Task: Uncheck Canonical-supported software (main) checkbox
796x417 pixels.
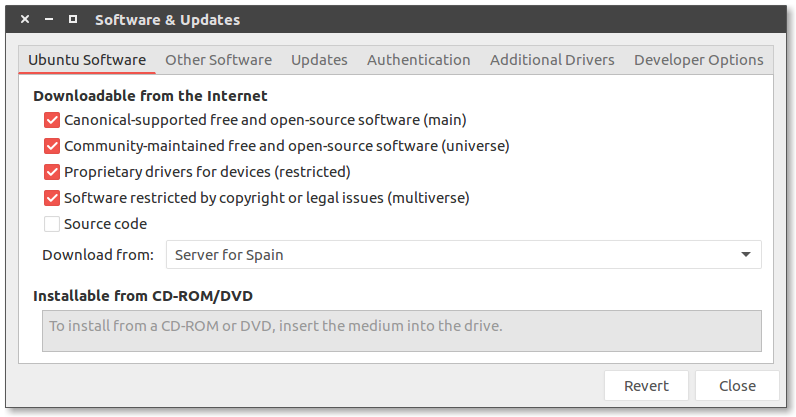Action: pyautogui.click(x=52, y=120)
